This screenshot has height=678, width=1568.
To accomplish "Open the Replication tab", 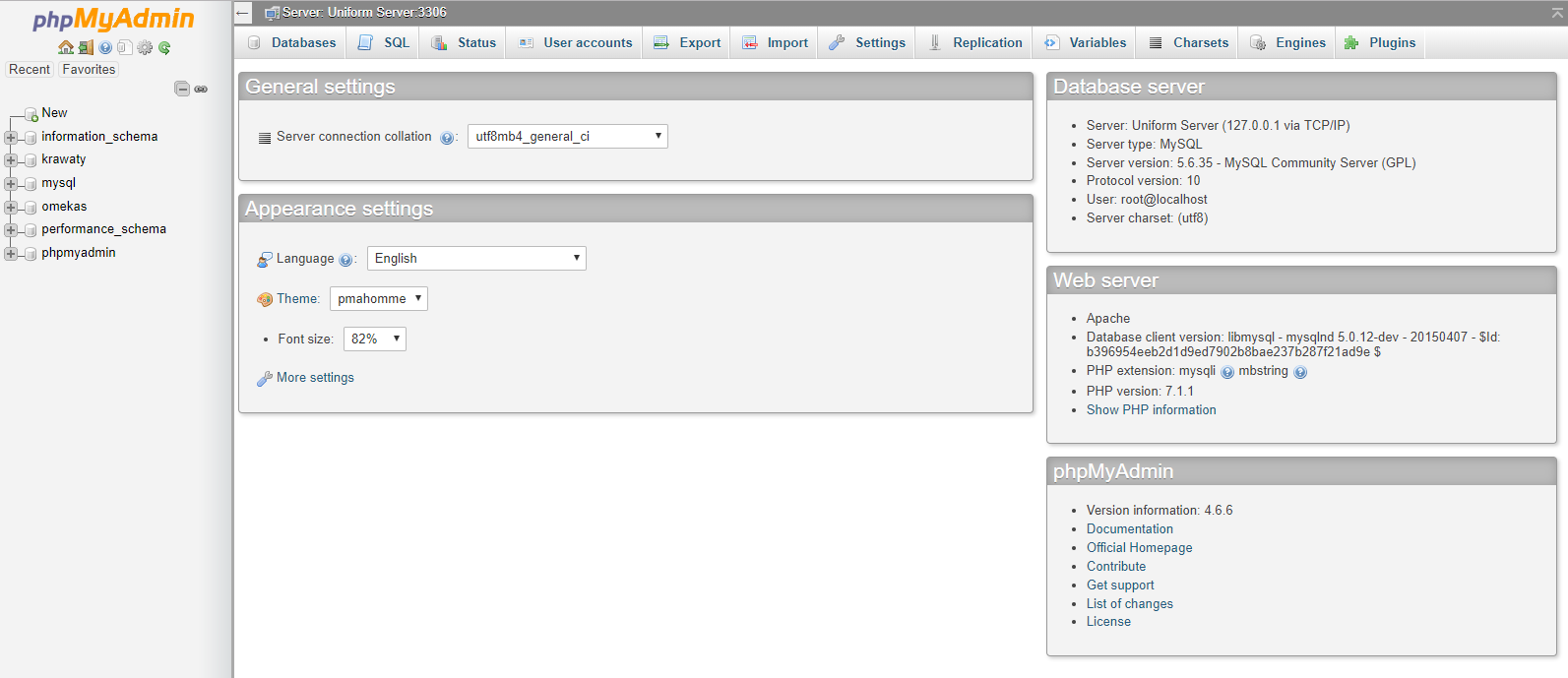I will (x=974, y=42).
